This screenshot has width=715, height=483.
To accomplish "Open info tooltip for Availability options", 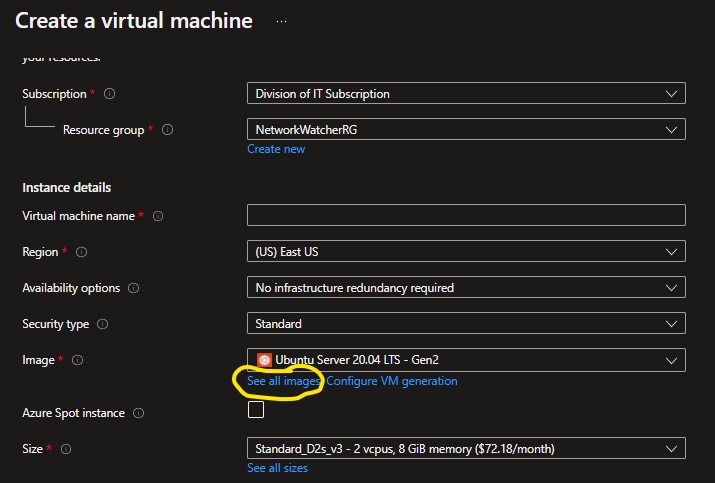I will pos(133,288).
